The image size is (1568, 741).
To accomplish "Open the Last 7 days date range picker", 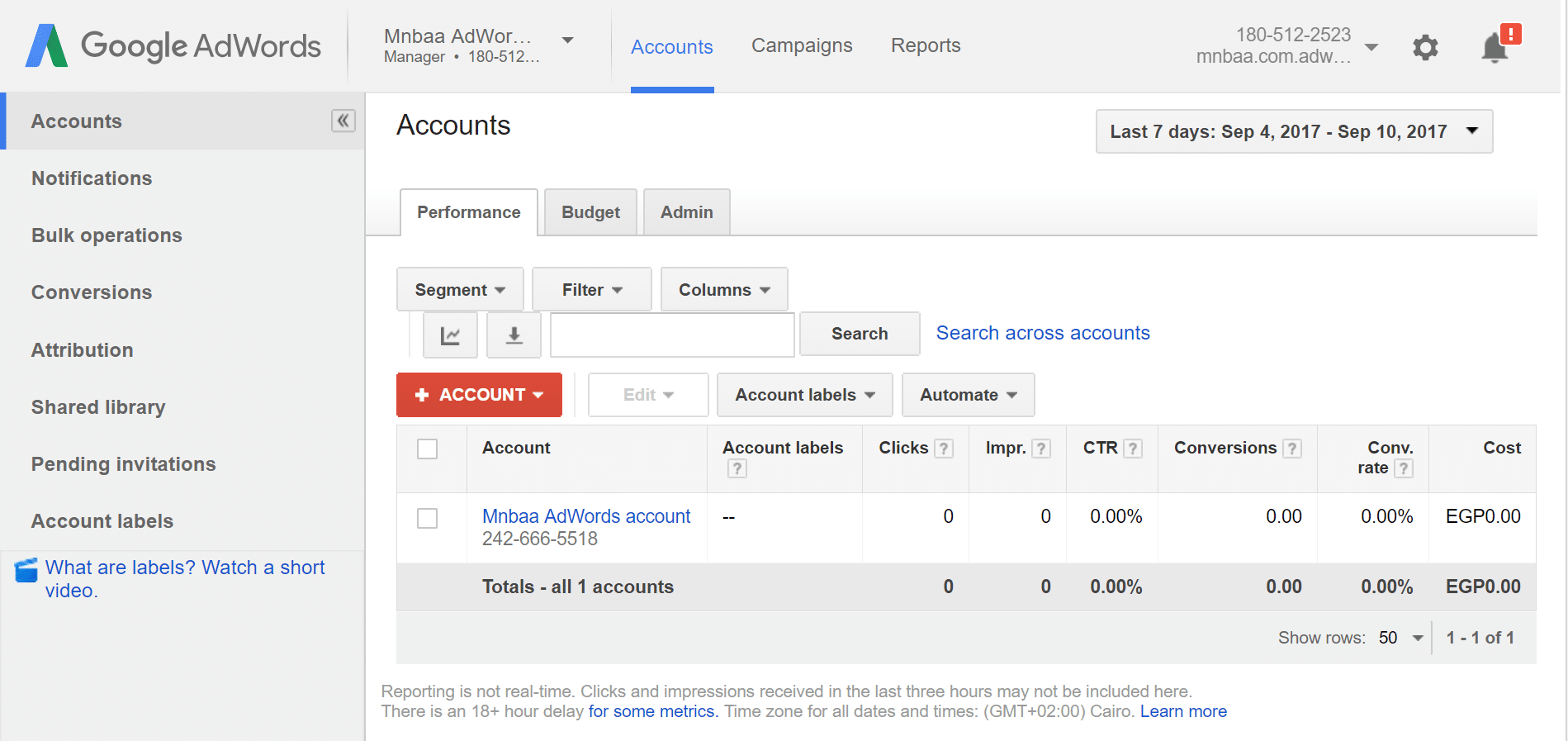I will pyautogui.click(x=1294, y=131).
